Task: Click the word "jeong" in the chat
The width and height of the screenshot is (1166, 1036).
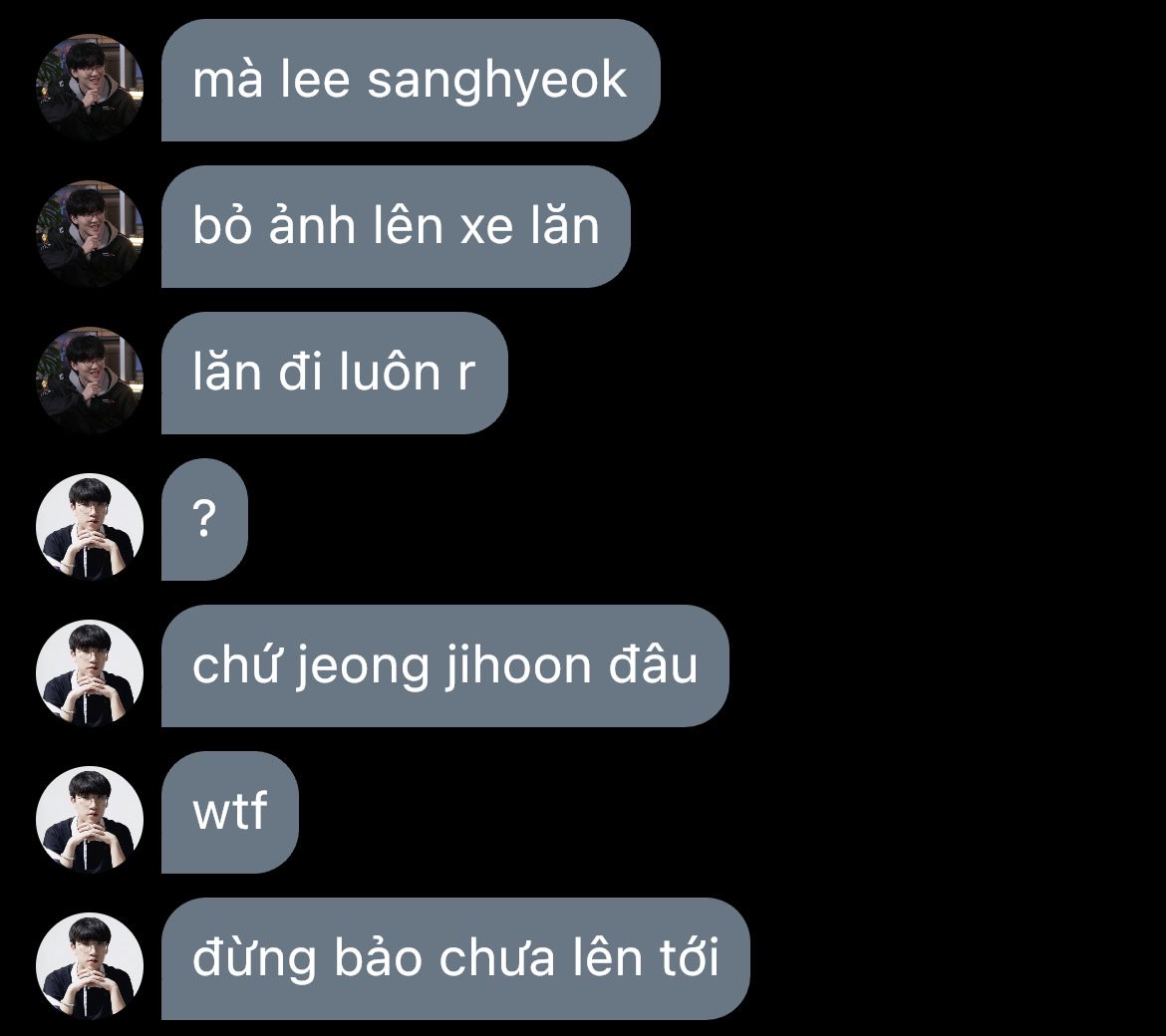Action: click(363, 667)
